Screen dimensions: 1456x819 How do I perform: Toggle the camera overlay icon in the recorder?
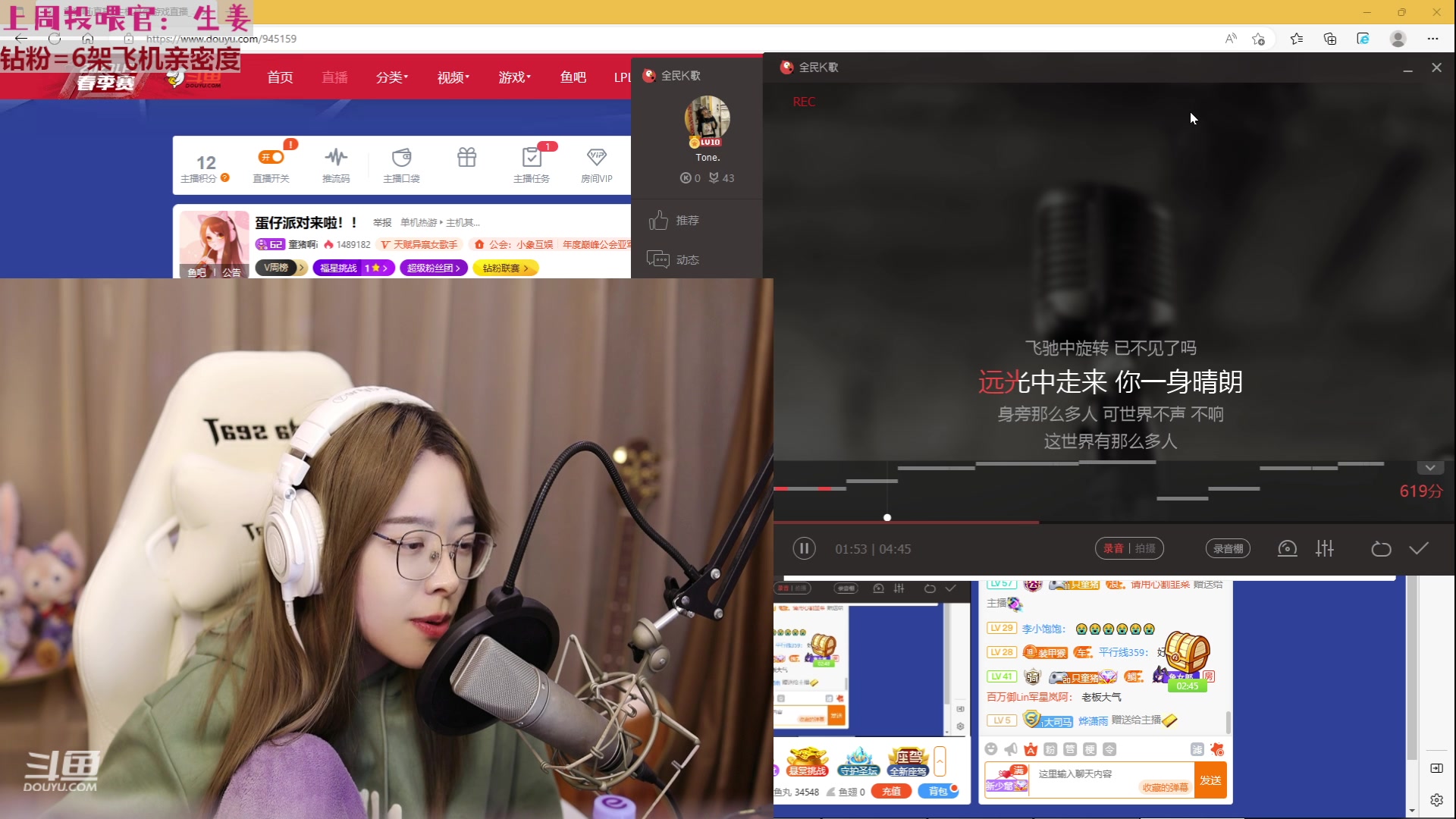[1288, 548]
